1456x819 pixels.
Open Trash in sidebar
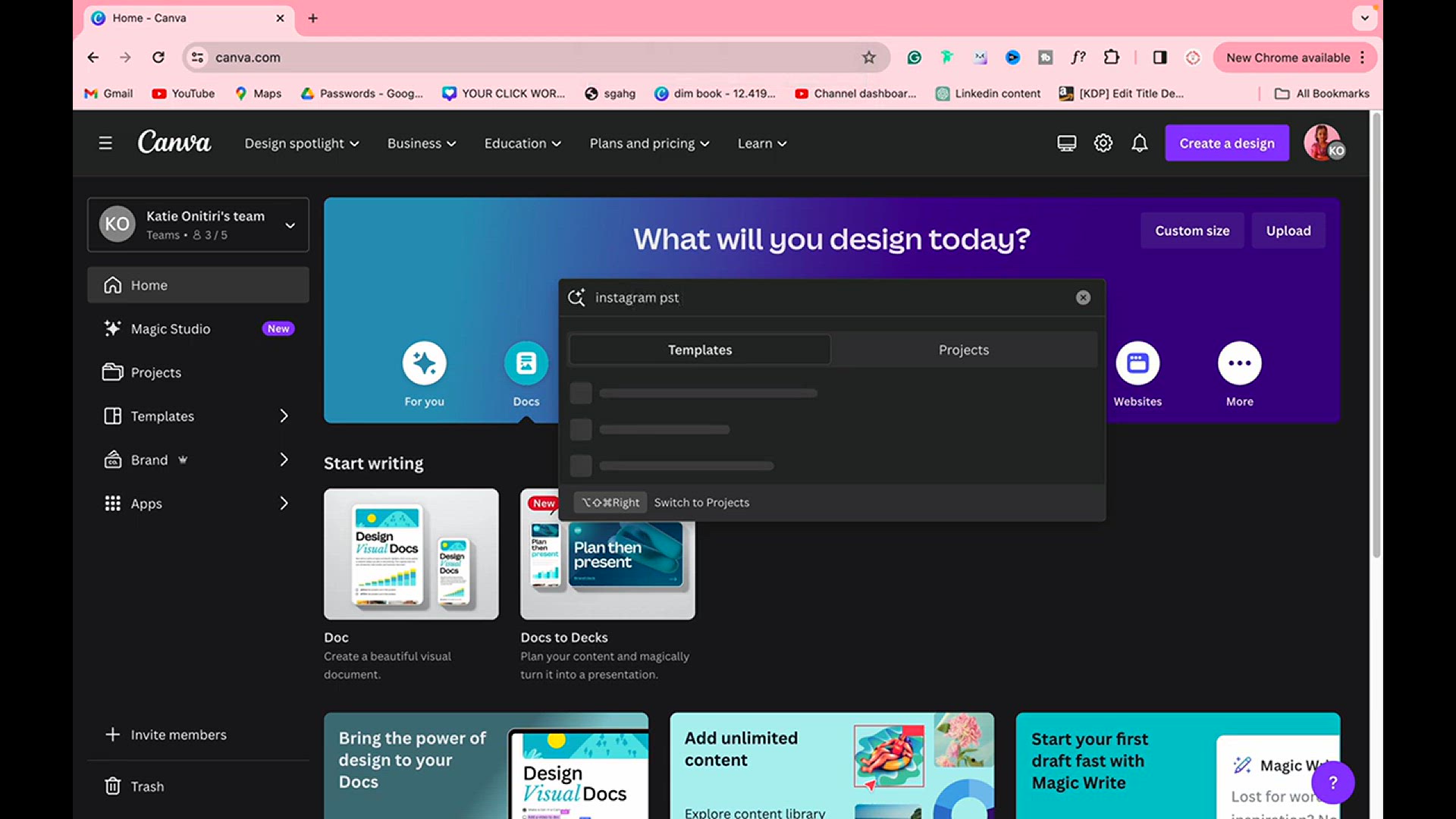(x=198, y=786)
